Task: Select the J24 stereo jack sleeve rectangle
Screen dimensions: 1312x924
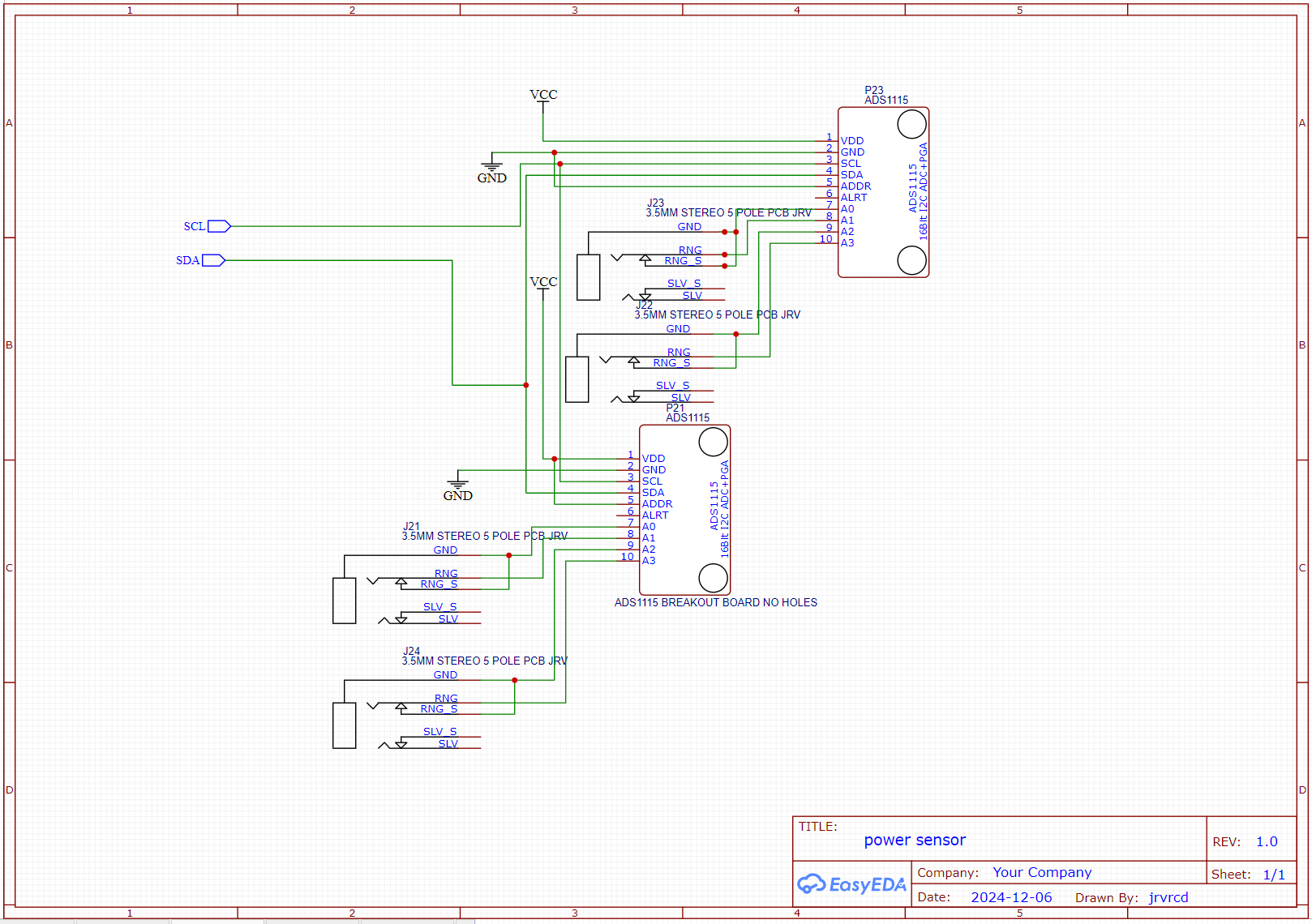Action: pyautogui.click(x=345, y=725)
